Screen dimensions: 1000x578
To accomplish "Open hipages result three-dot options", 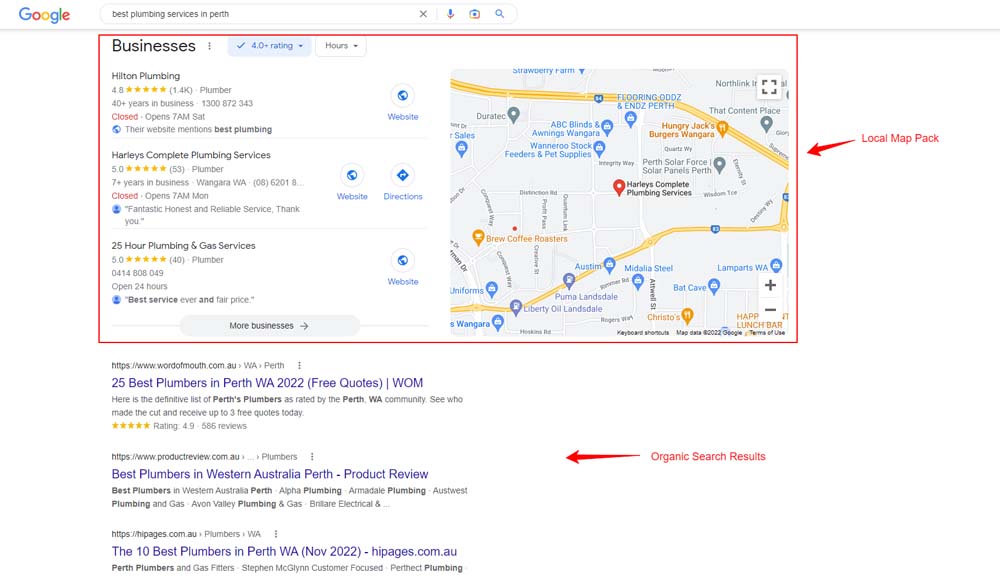I will click(x=276, y=534).
